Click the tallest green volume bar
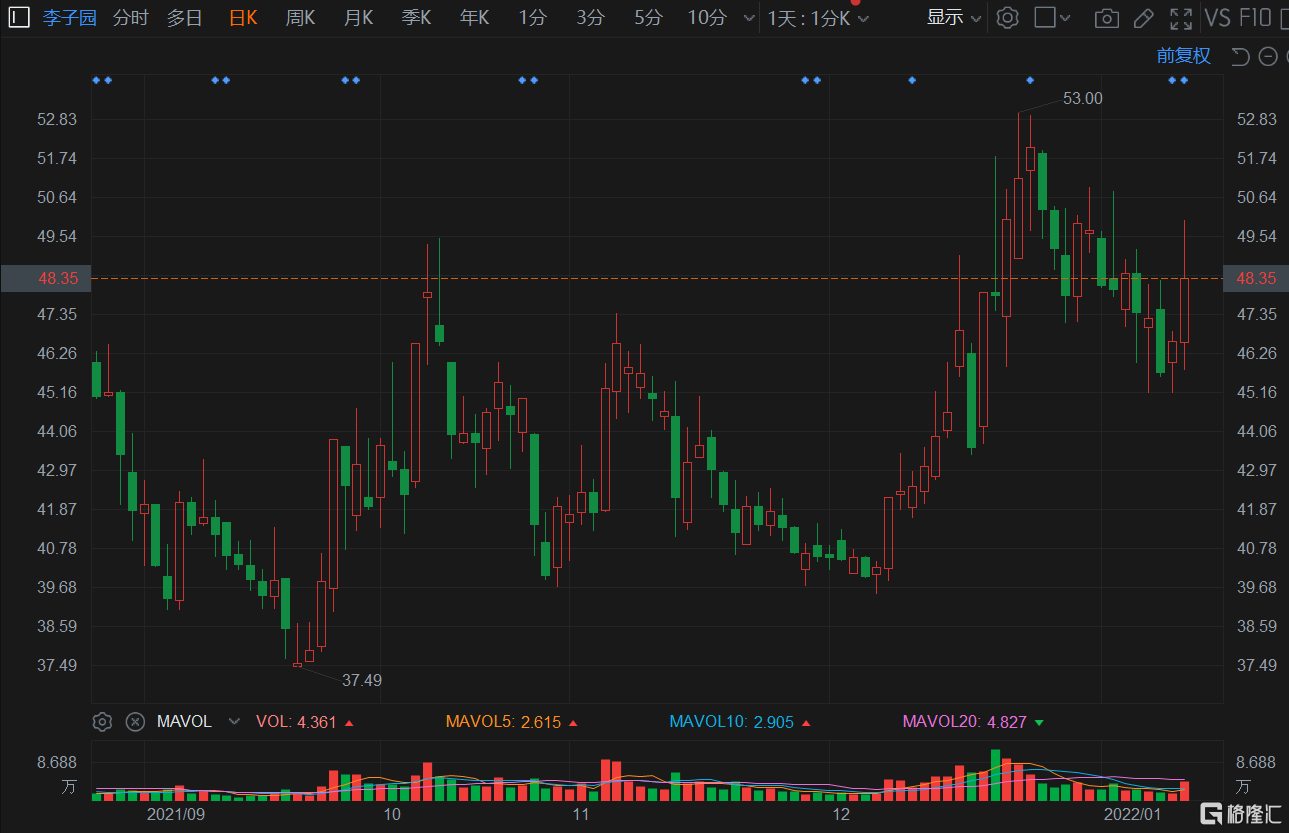The image size is (1289, 833). (x=995, y=775)
